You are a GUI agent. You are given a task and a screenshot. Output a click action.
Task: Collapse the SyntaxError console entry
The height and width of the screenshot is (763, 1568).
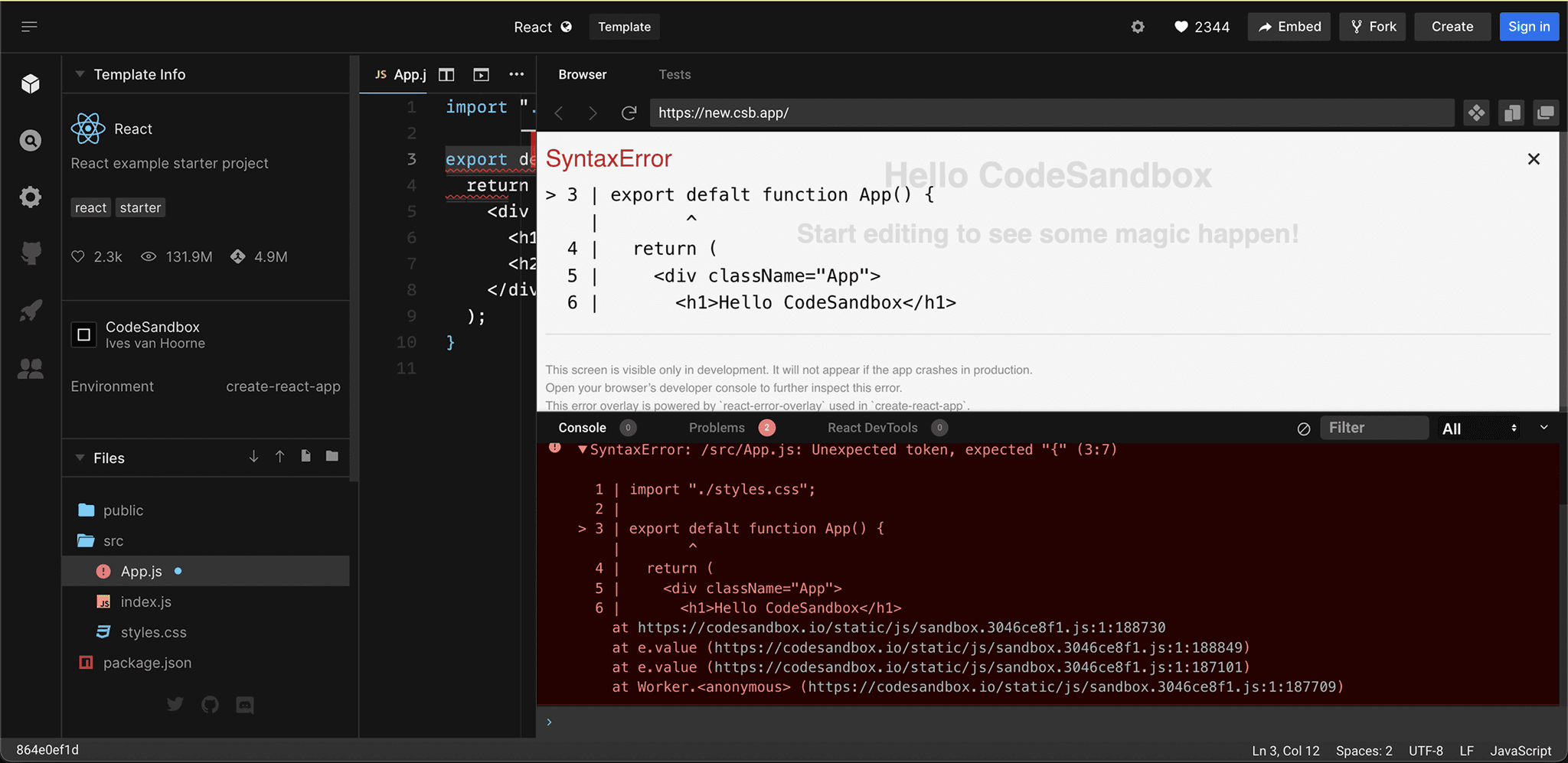(x=583, y=449)
